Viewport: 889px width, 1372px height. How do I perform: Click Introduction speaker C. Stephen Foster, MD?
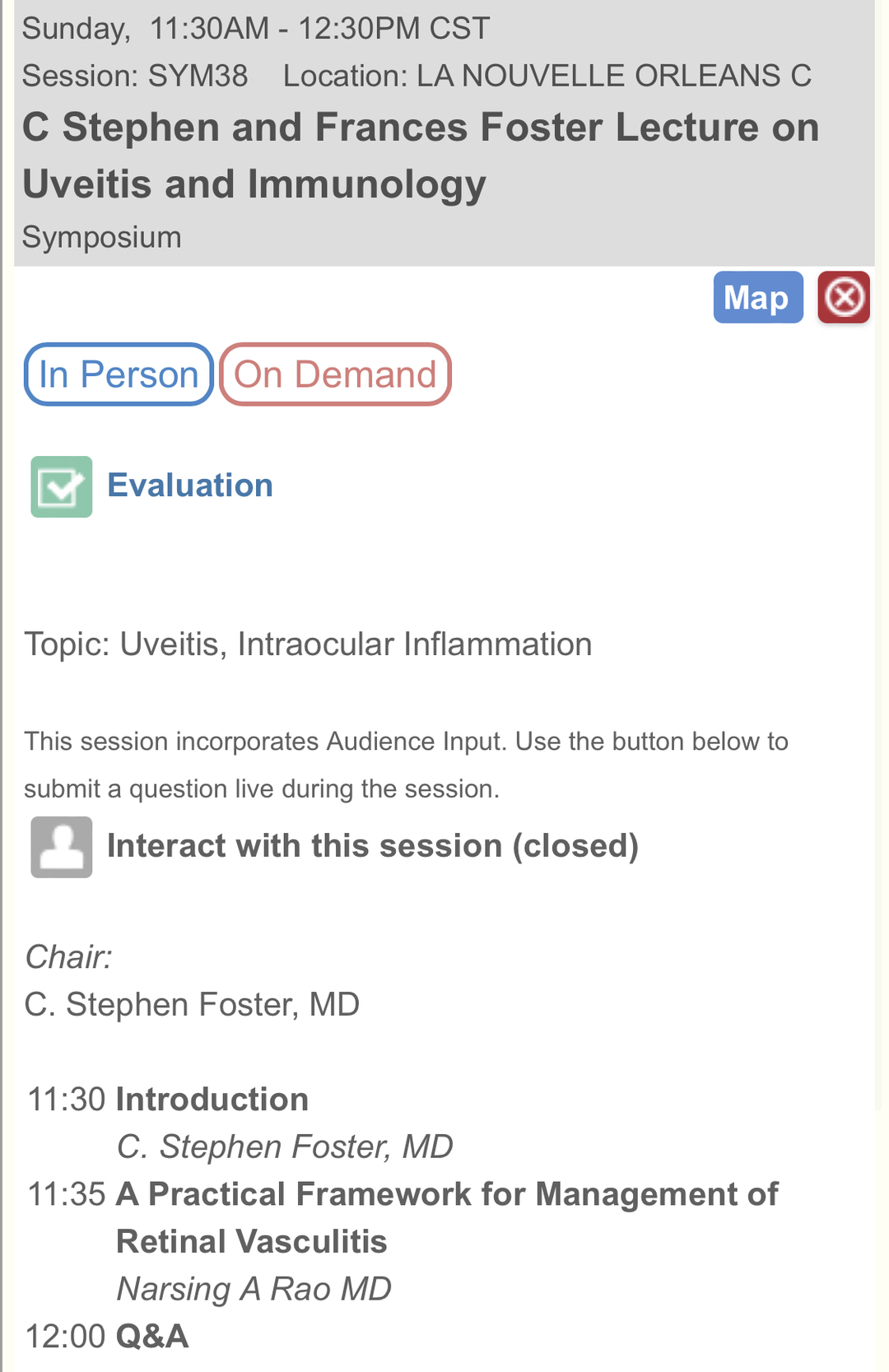click(285, 1146)
